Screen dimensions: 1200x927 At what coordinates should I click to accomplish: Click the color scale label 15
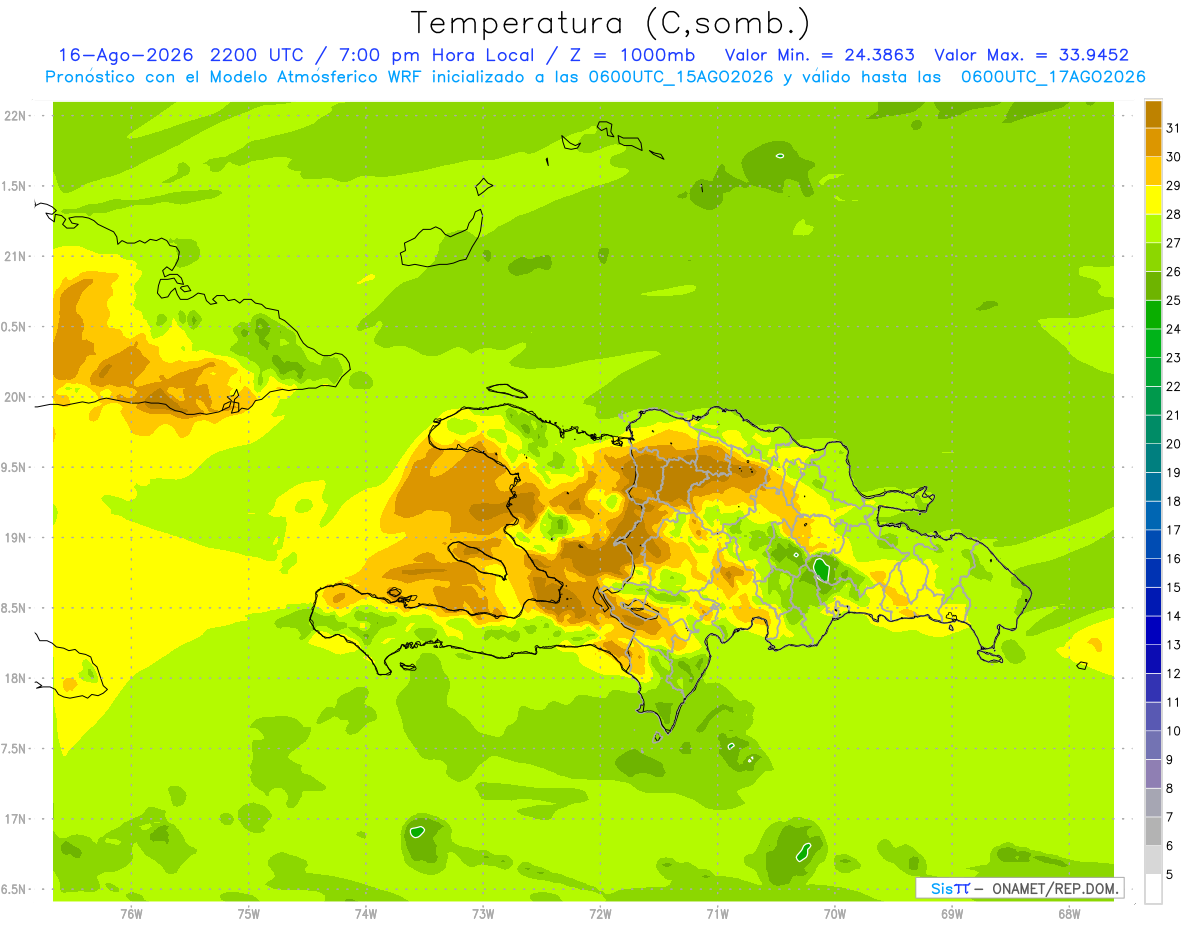1174,587
